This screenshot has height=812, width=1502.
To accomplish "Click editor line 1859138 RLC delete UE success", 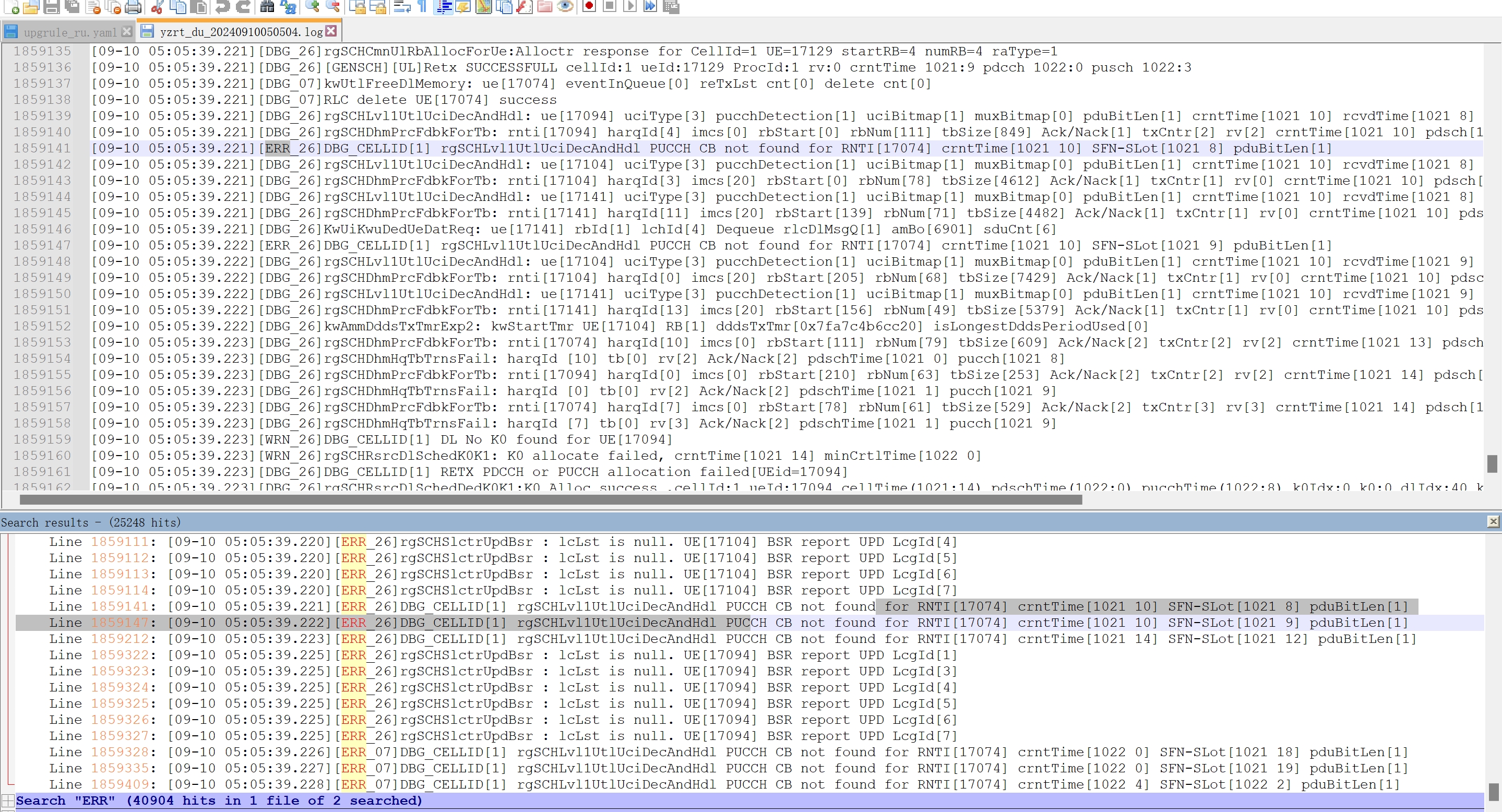I will [x=324, y=100].
